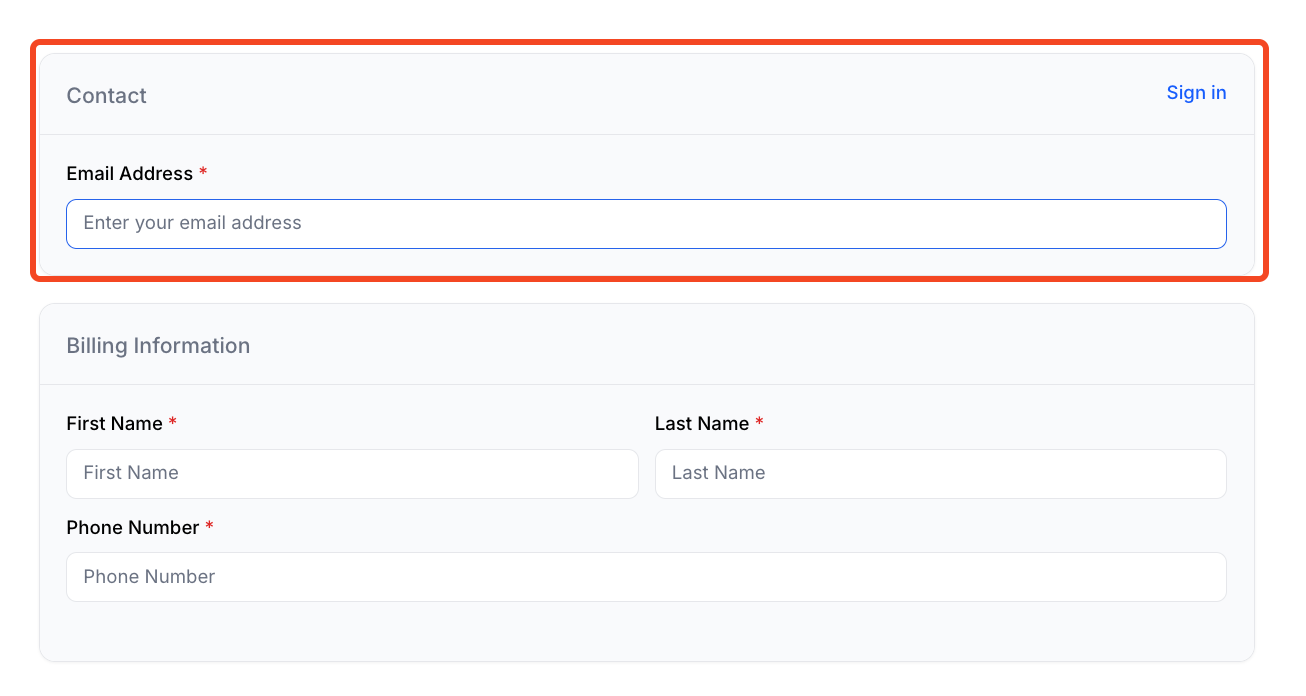Click into the First Name field
The height and width of the screenshot is (696, 1306).
point(352,474)
